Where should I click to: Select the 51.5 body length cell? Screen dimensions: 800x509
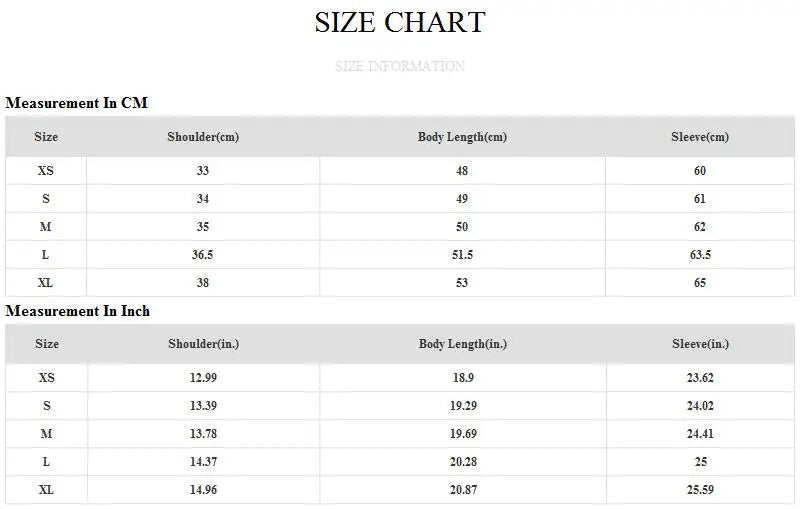tap(462, 255)
